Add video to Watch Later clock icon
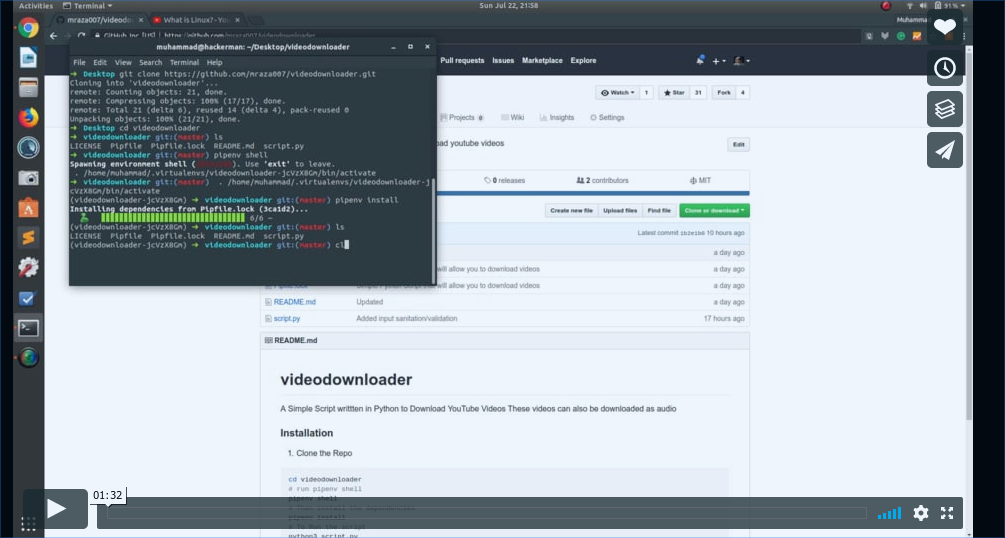This screenshot has height=538, width=1005. point(945,68)
